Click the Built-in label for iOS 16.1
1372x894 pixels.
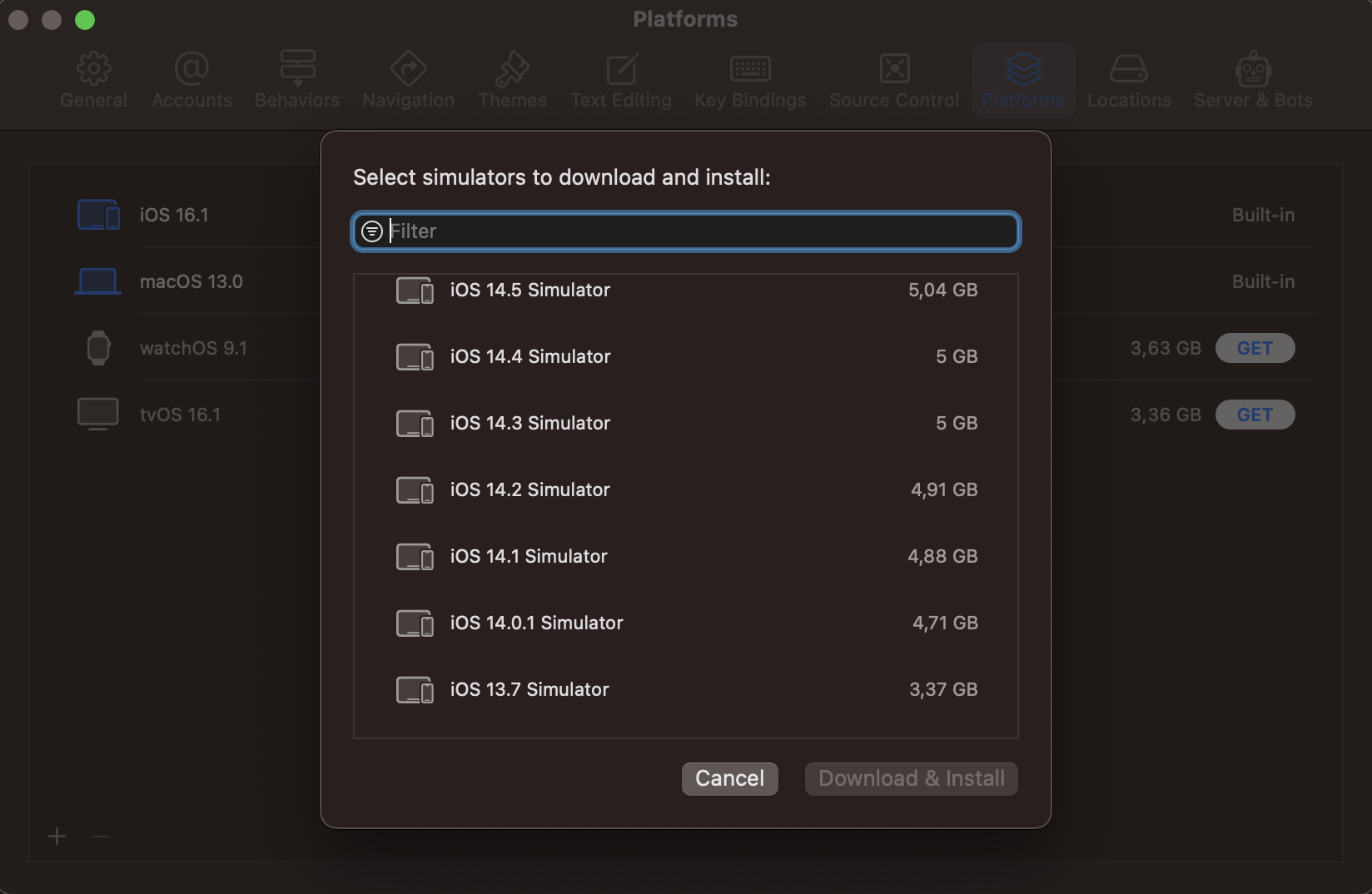(1263, 215)
